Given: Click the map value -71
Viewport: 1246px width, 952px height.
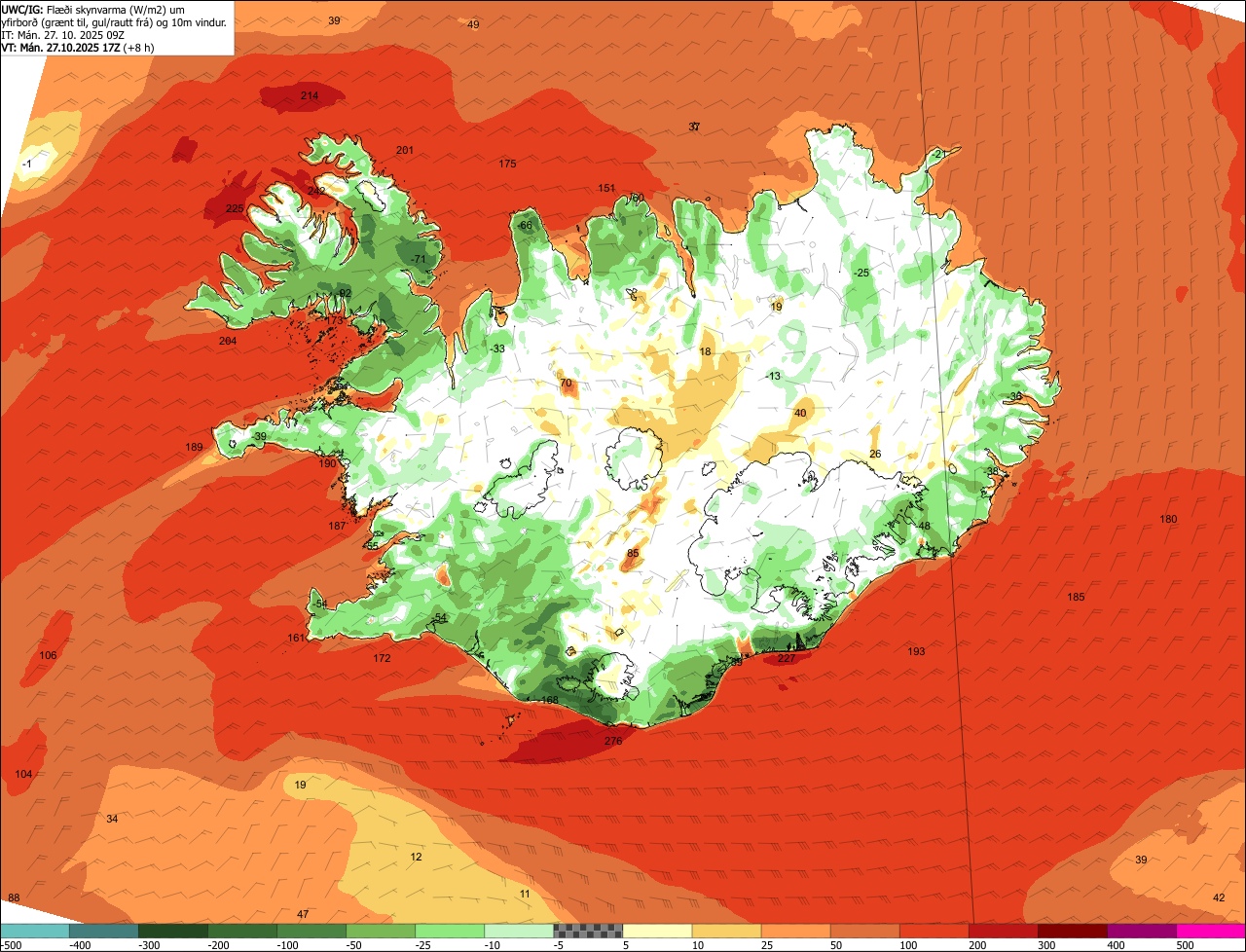Looking at the screenshot, I should (x=420, y=260).
